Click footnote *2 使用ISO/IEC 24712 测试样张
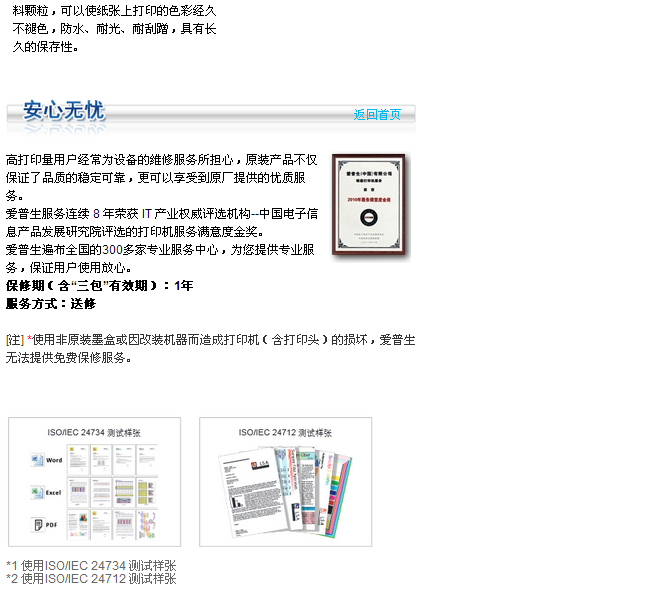The image size is (653, 613). (91, 578)
